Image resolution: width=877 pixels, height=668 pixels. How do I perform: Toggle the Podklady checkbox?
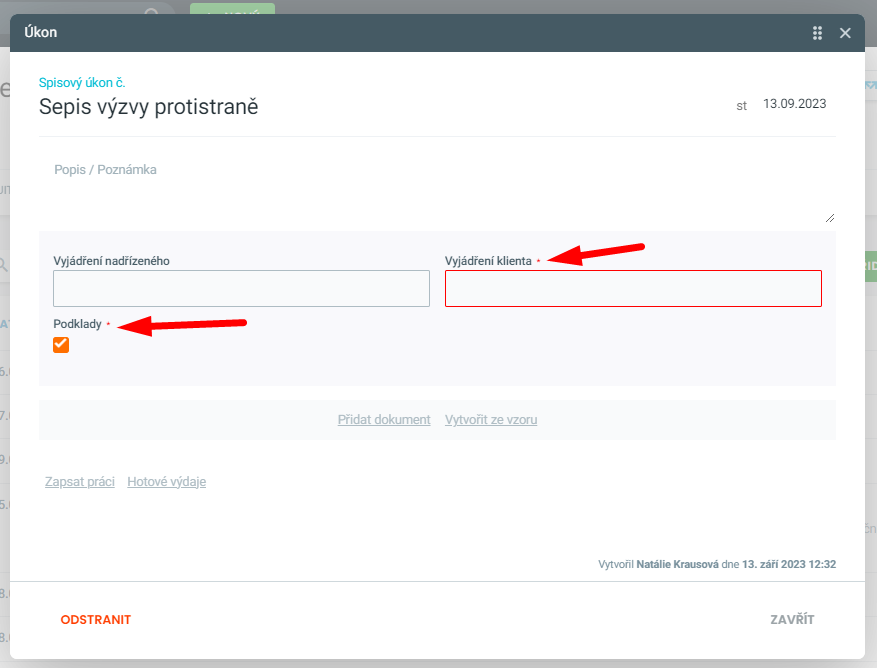click(62, 345)
